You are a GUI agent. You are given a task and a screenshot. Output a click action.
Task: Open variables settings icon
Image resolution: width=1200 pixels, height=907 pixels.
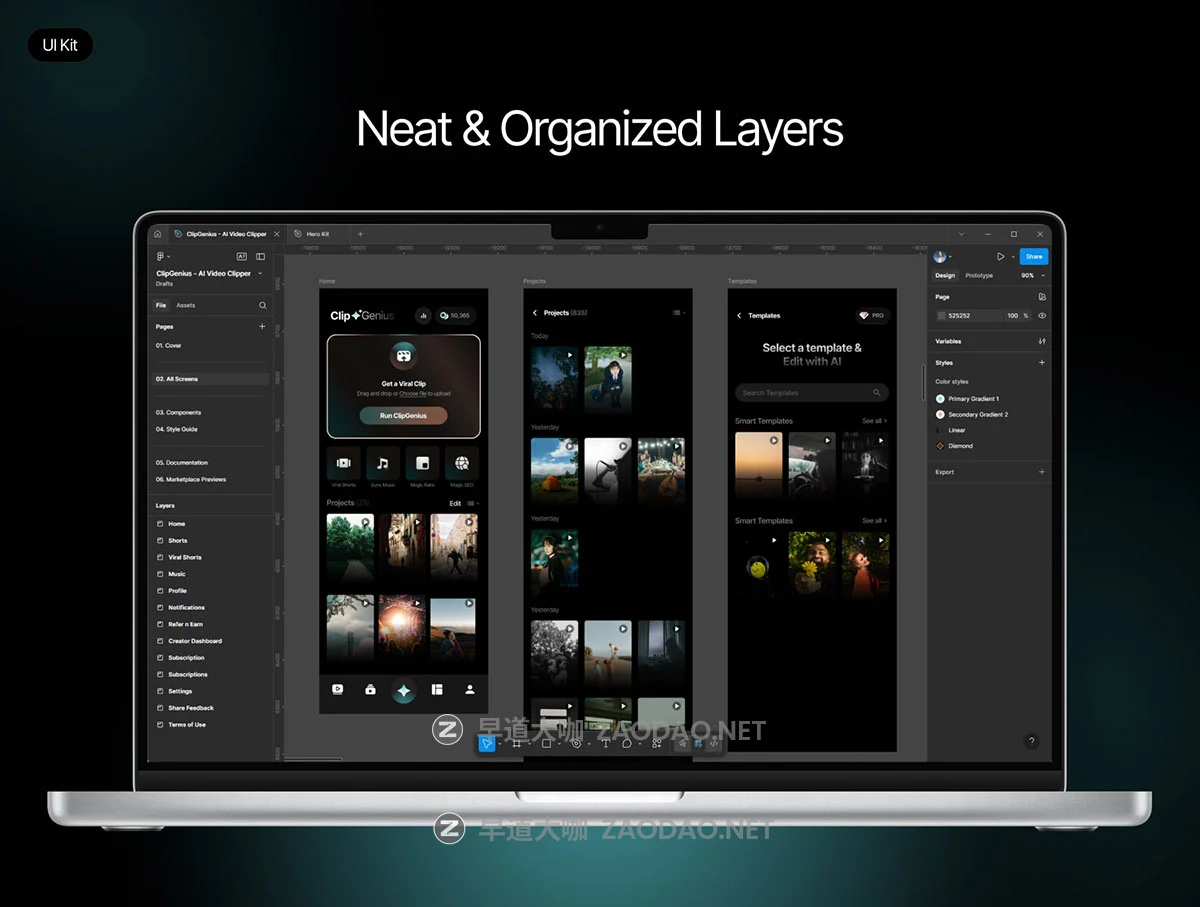pos(1042,341)
